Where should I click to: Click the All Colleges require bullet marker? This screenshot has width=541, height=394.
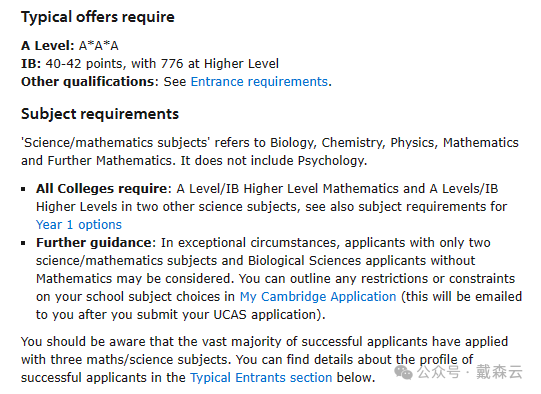point(23,189)
